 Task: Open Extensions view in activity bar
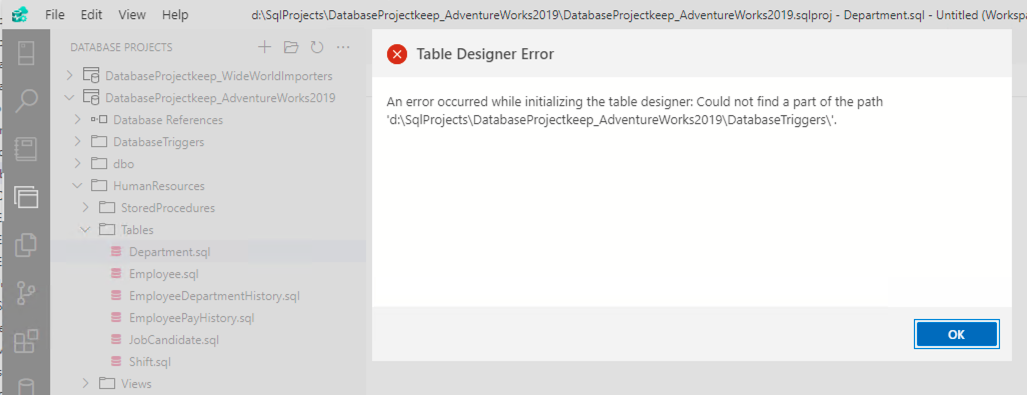click(x=26, y=341)
